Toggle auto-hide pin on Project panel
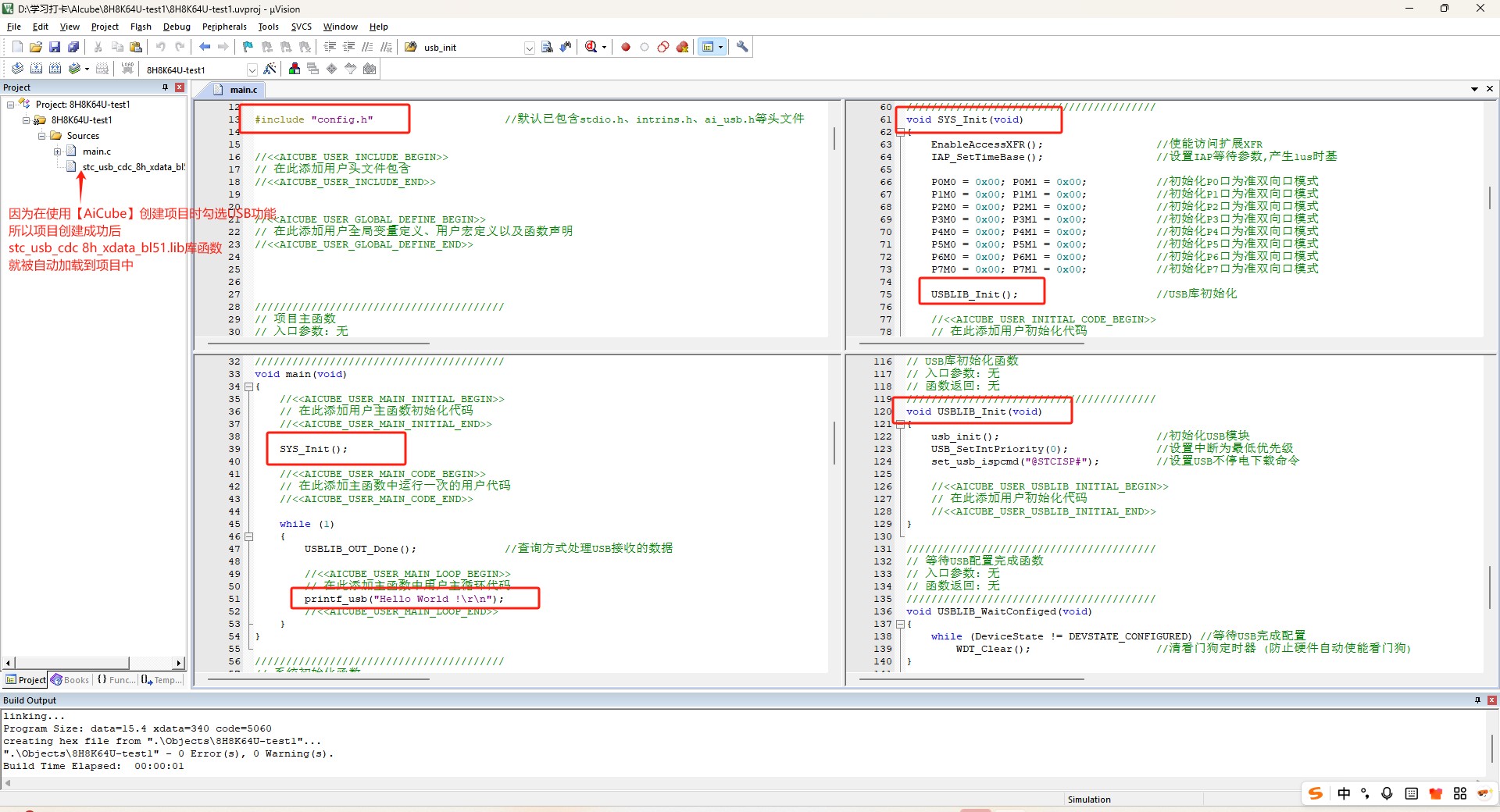 (x=165, y=87)
